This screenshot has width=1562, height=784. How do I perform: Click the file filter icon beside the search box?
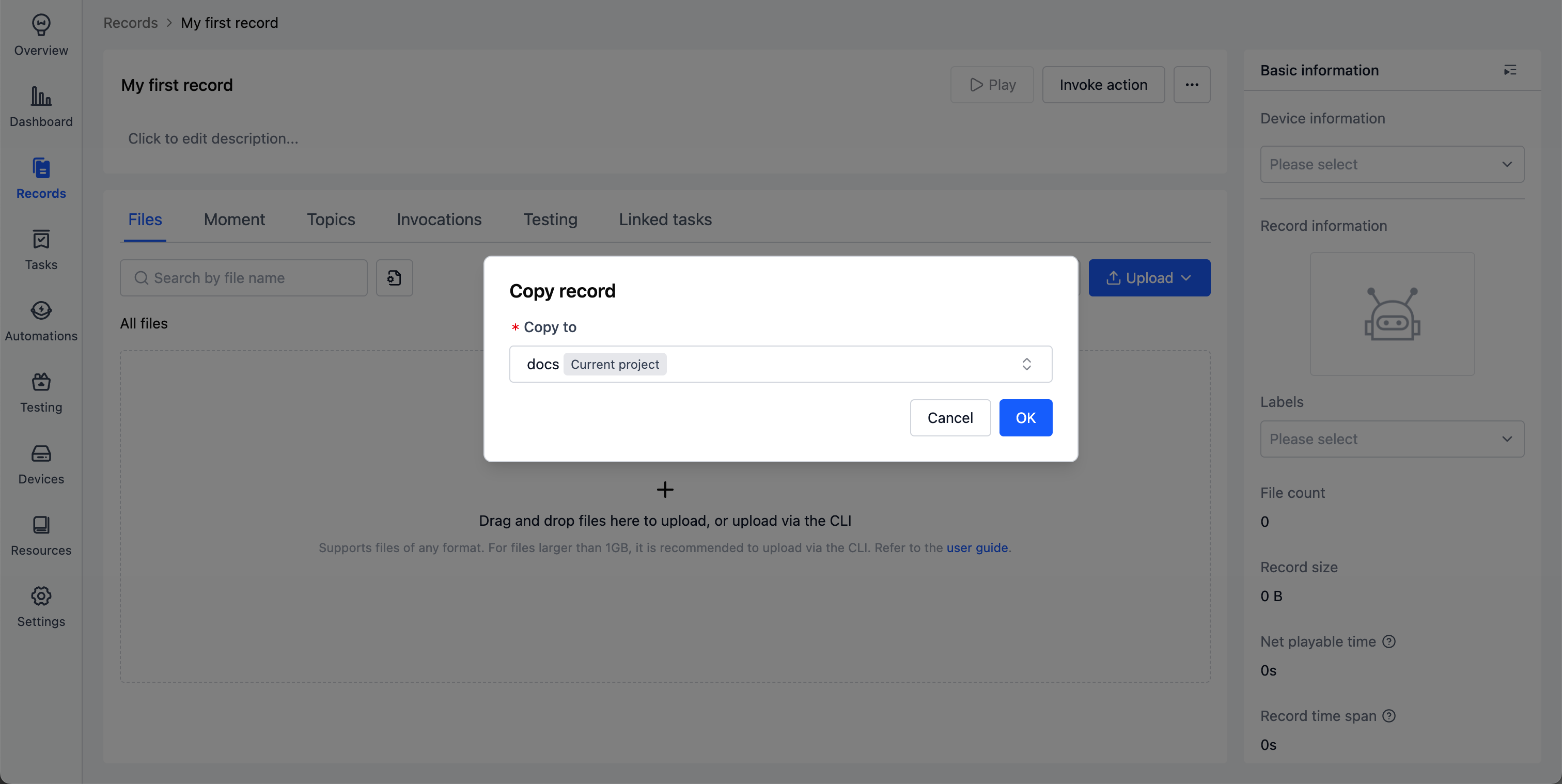[x=394, y=277]
